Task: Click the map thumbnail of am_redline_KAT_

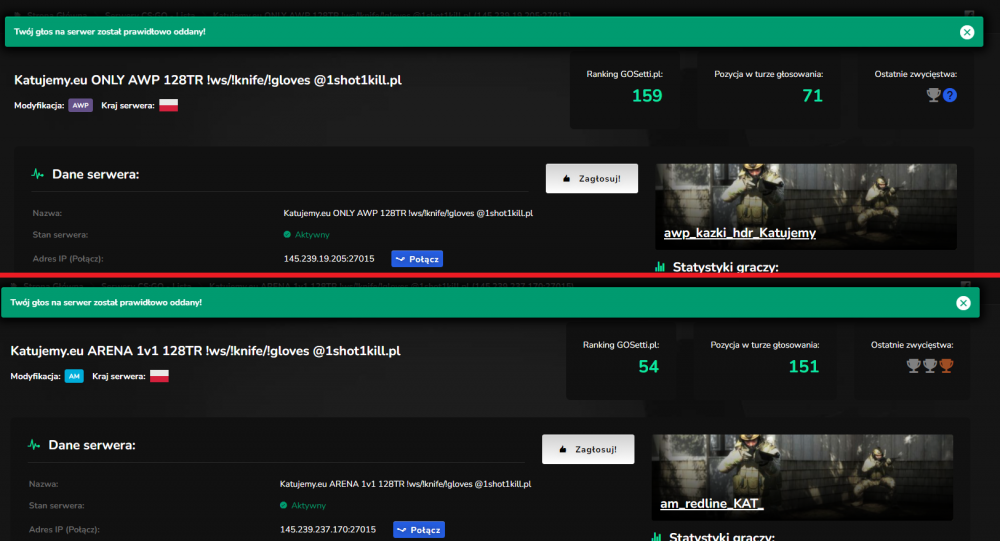Action: click(x=802, y=477)
